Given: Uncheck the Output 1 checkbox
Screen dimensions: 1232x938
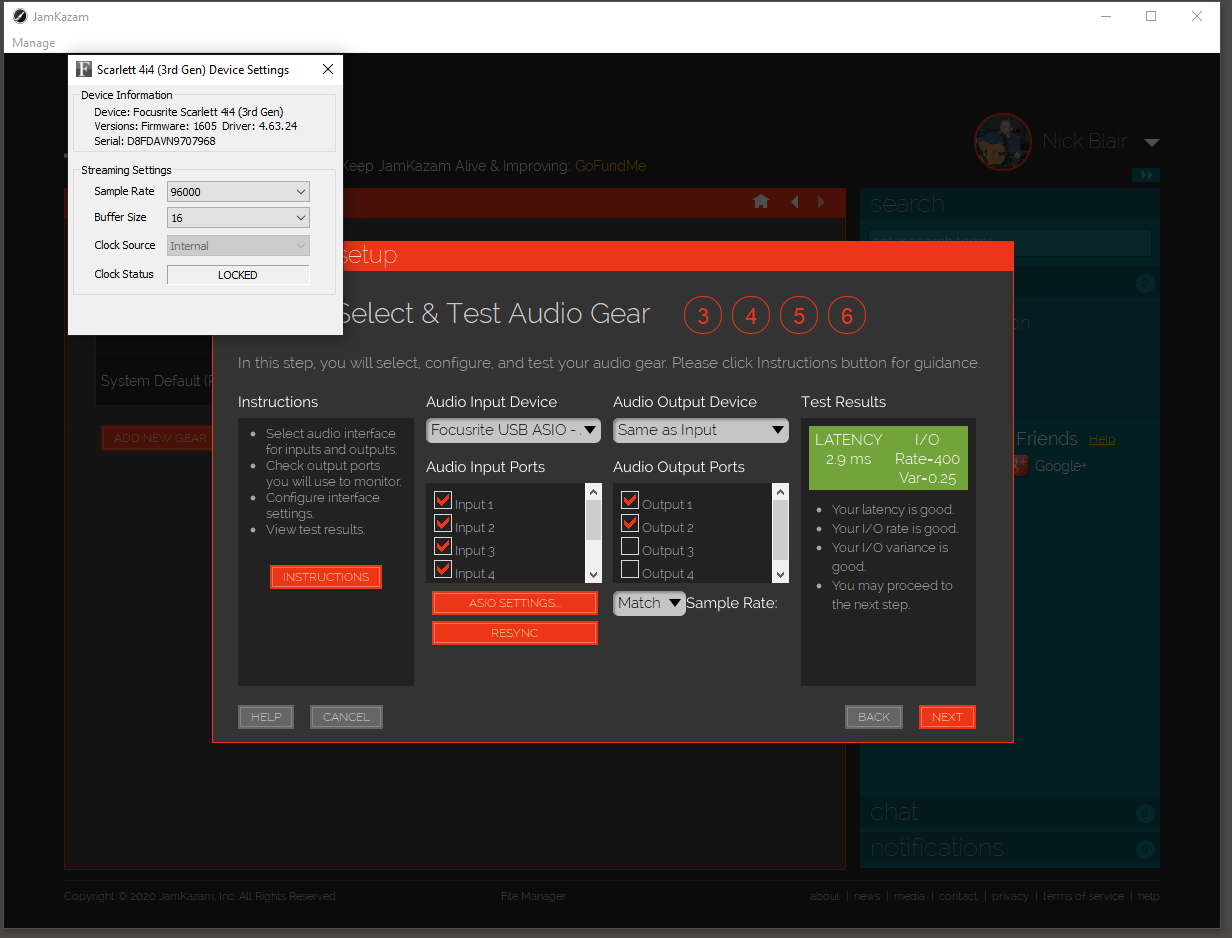Looking at the screenshot, I should [x=630, y=501].
